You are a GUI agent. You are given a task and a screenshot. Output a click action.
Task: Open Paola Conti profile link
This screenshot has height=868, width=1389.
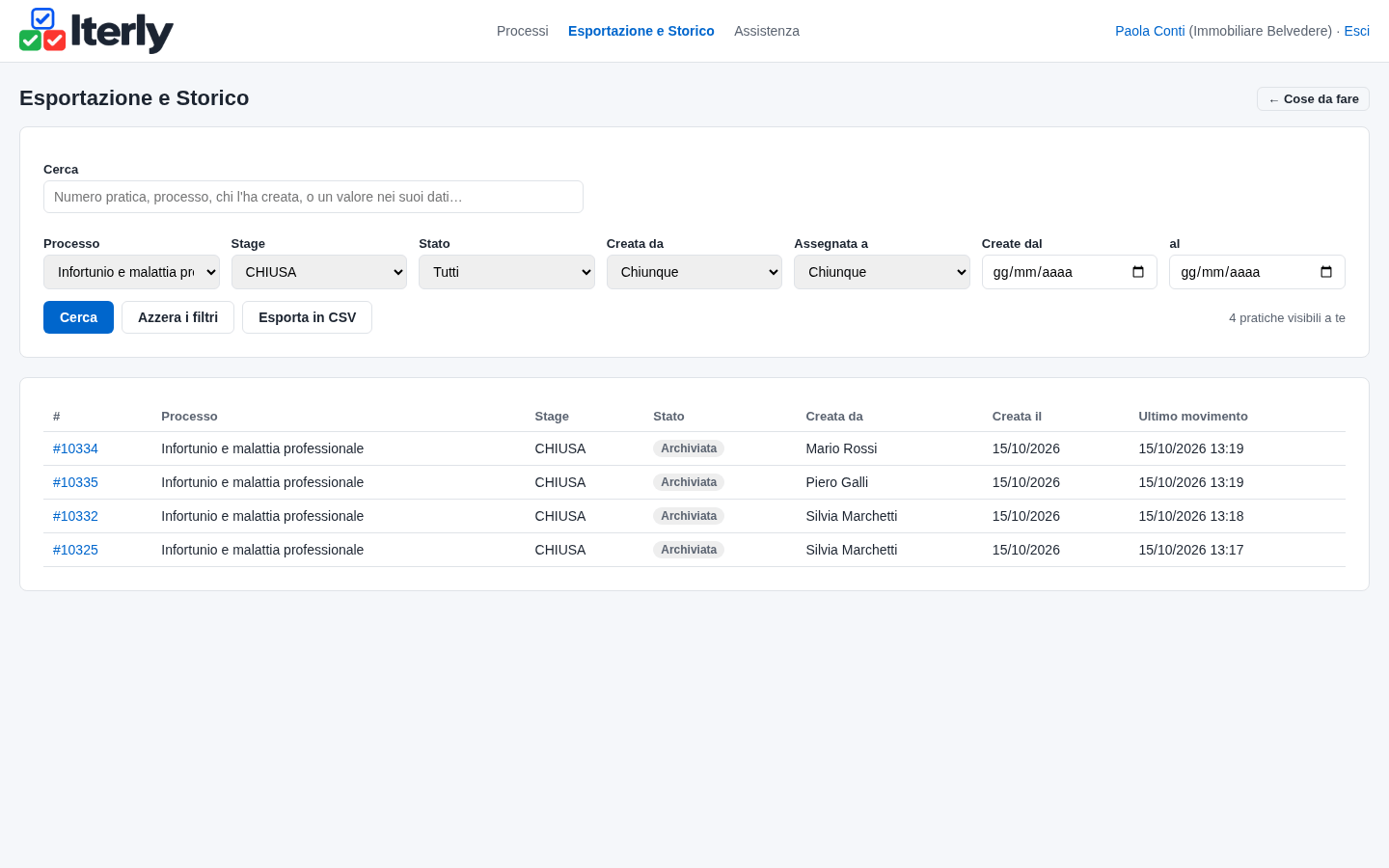tap(1150, 31)
